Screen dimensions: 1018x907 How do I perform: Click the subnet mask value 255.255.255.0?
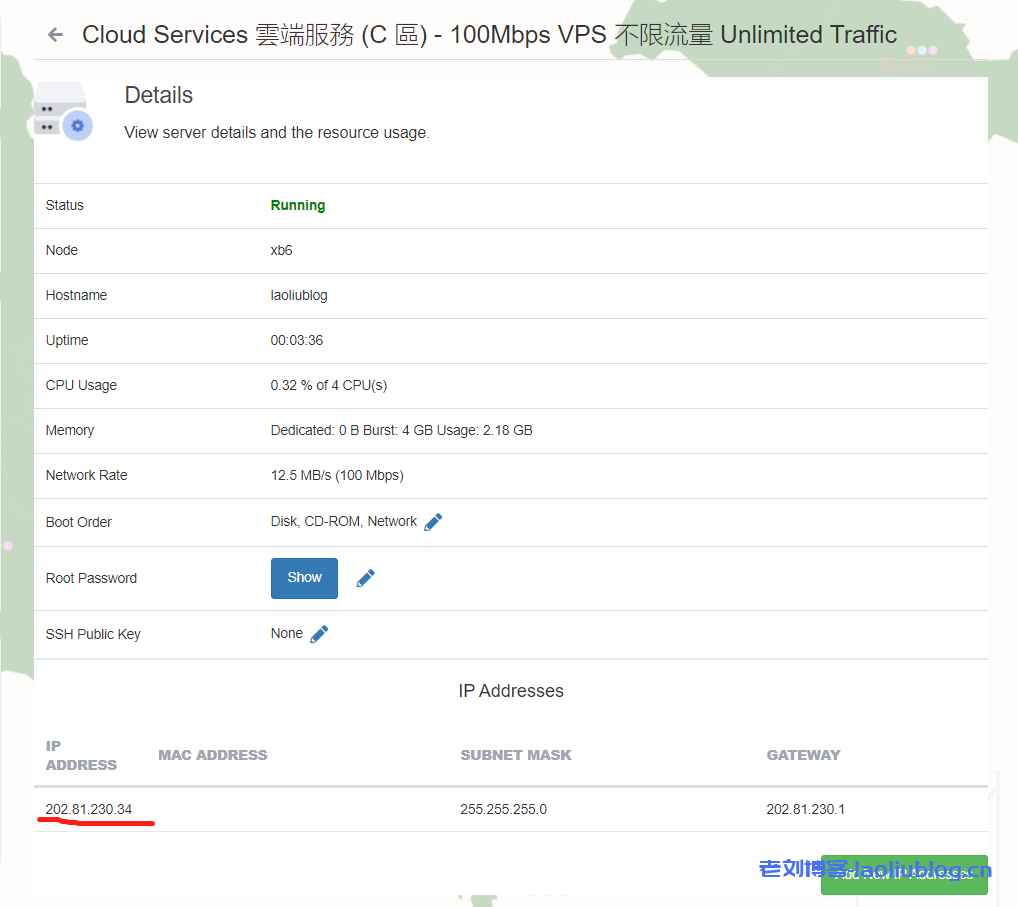pyautogui.click(x=503, y=809)
